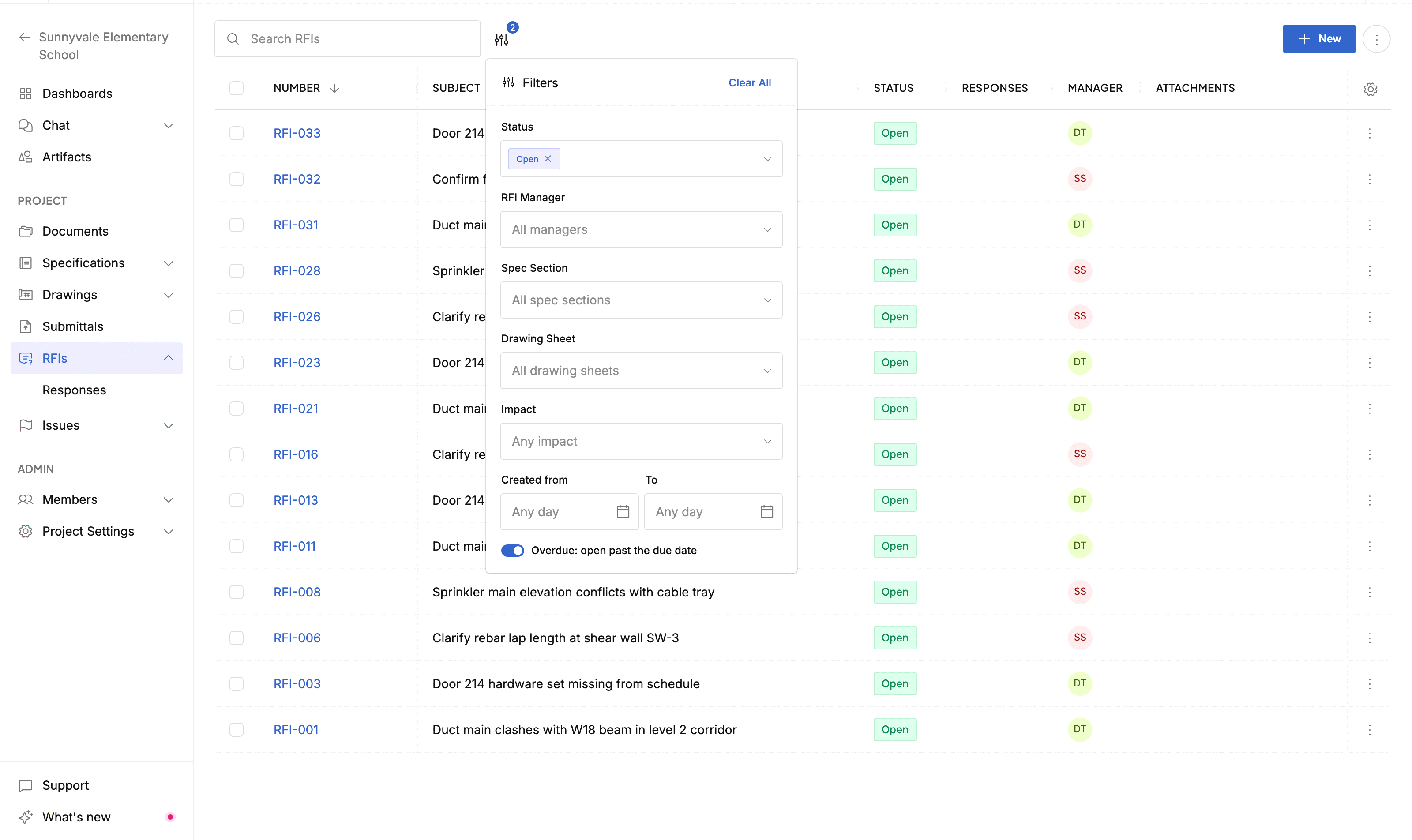1412x840 pixels.
Task: Open the Status filter dropdown
Action: (x=642, y=159)
